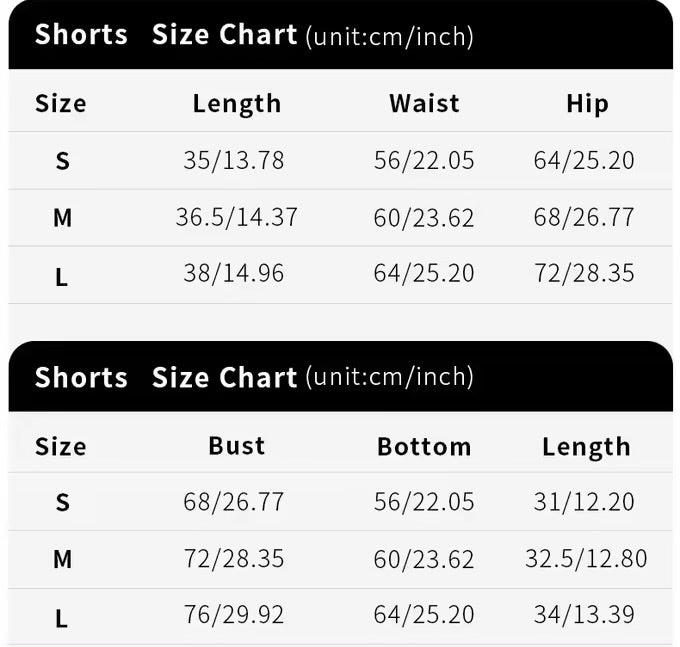680x647 pixels.
Task: Click the 56/22.05 waist value
Action: click(424, 160)
